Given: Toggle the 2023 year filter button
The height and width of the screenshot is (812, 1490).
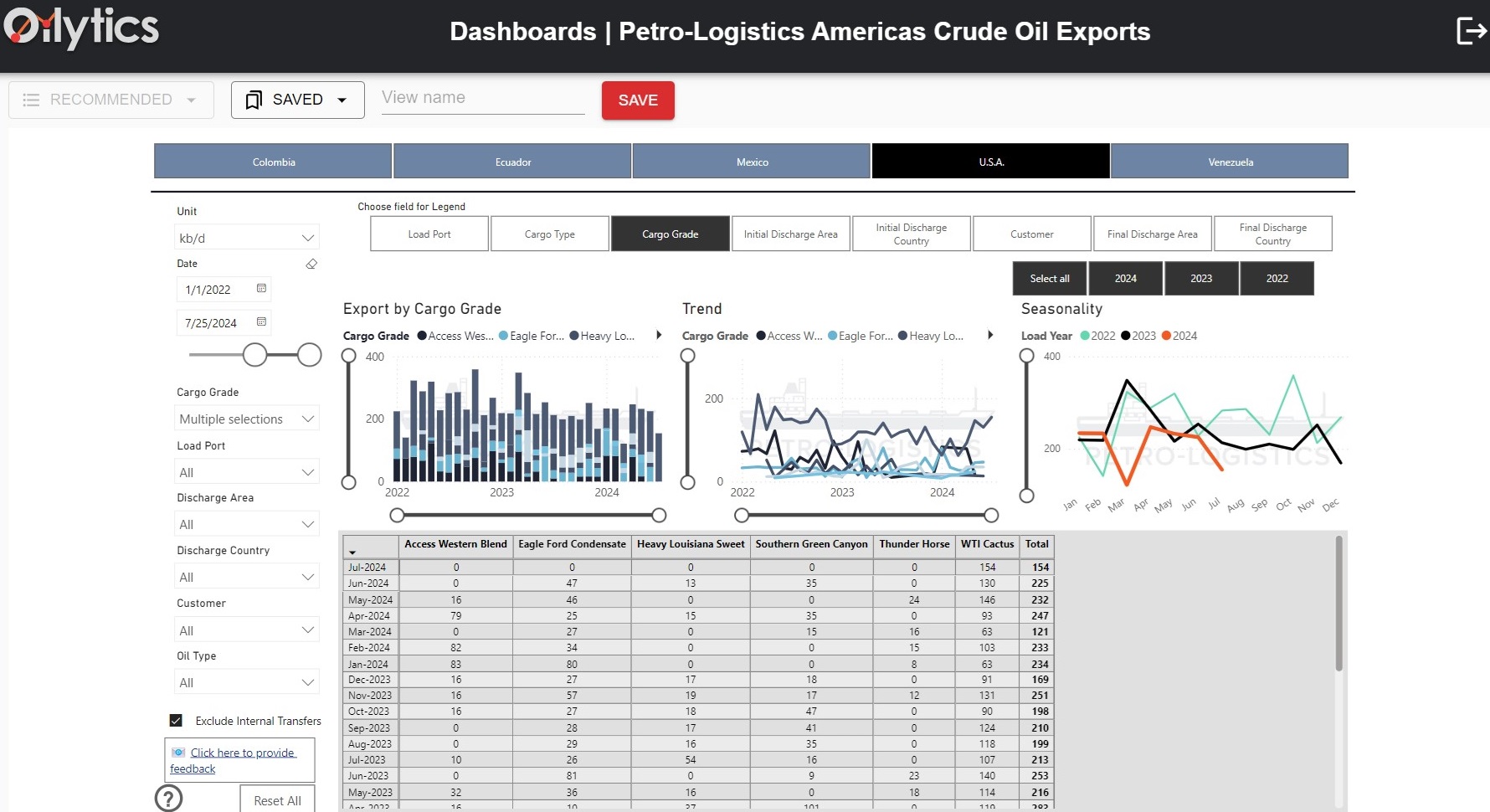Looking at the screenshot, I should [x=1201, y=278].
